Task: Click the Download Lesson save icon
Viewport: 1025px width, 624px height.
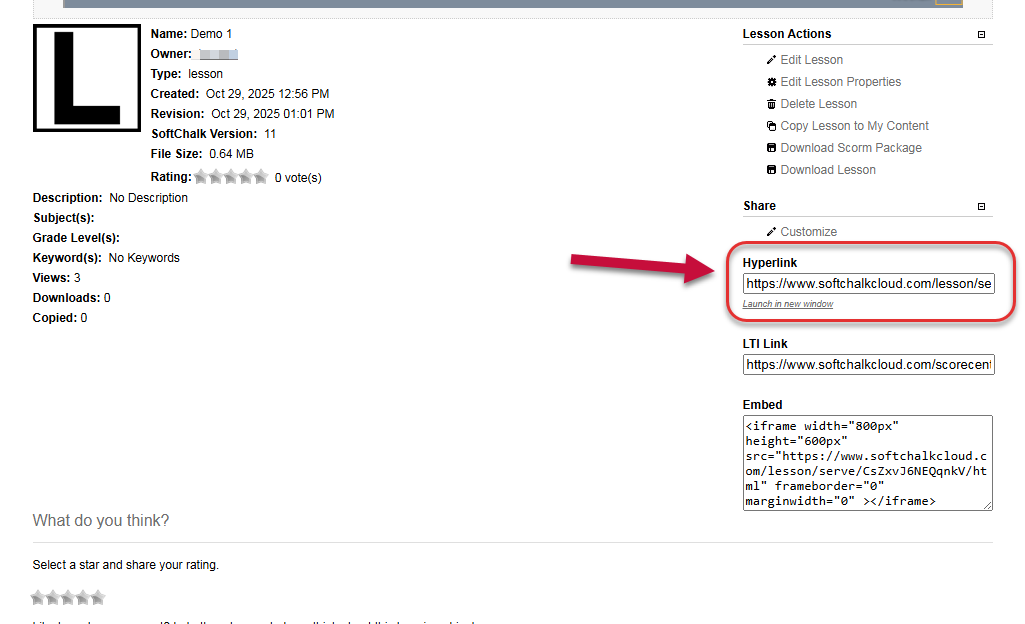Action: [770, 169]
